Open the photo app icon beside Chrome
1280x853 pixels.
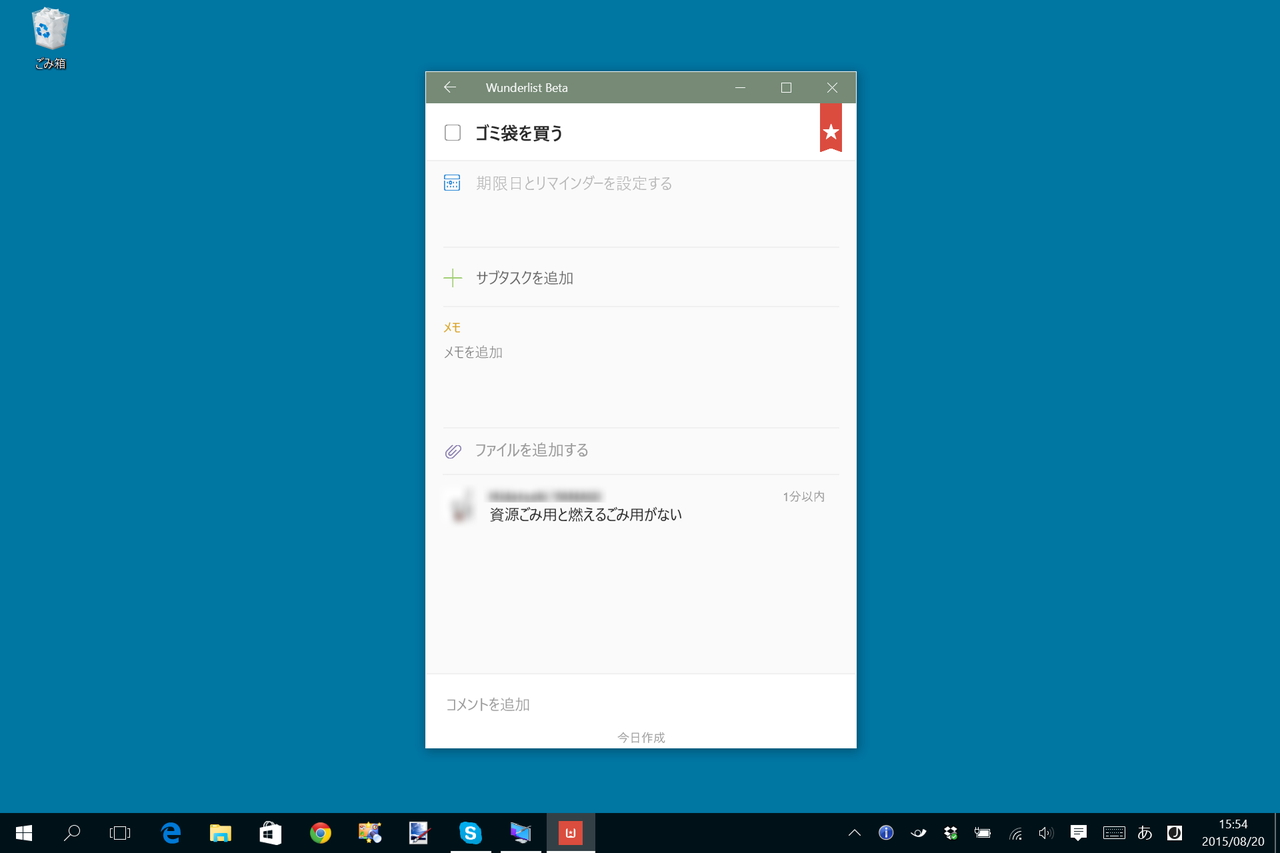[x=370, y=833]
